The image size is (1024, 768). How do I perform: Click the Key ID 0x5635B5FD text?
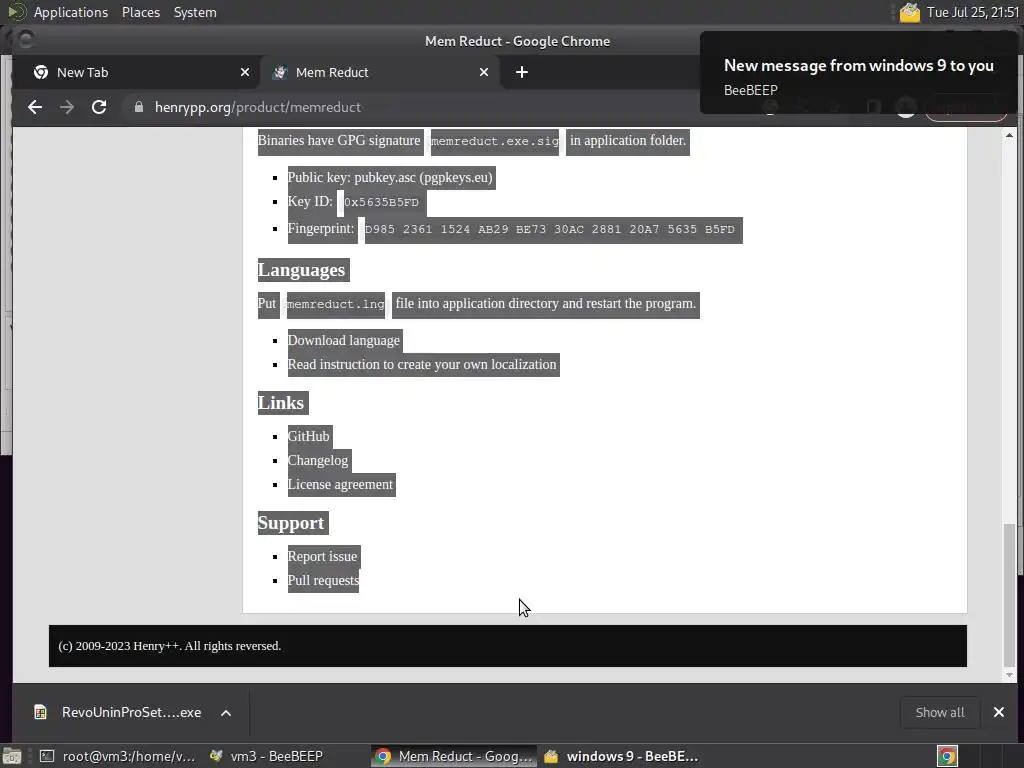click(381, 202)
